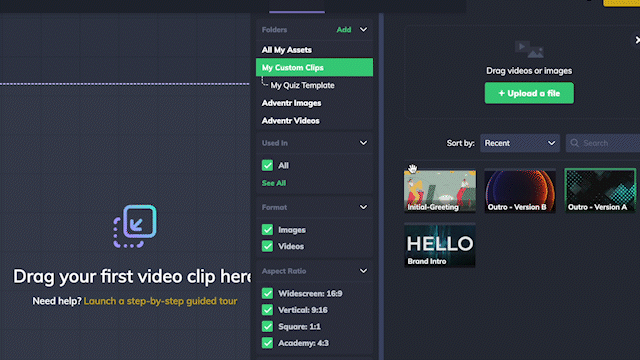Select the Outro - Version B thumbnail
640x360 pixels.
520,191
